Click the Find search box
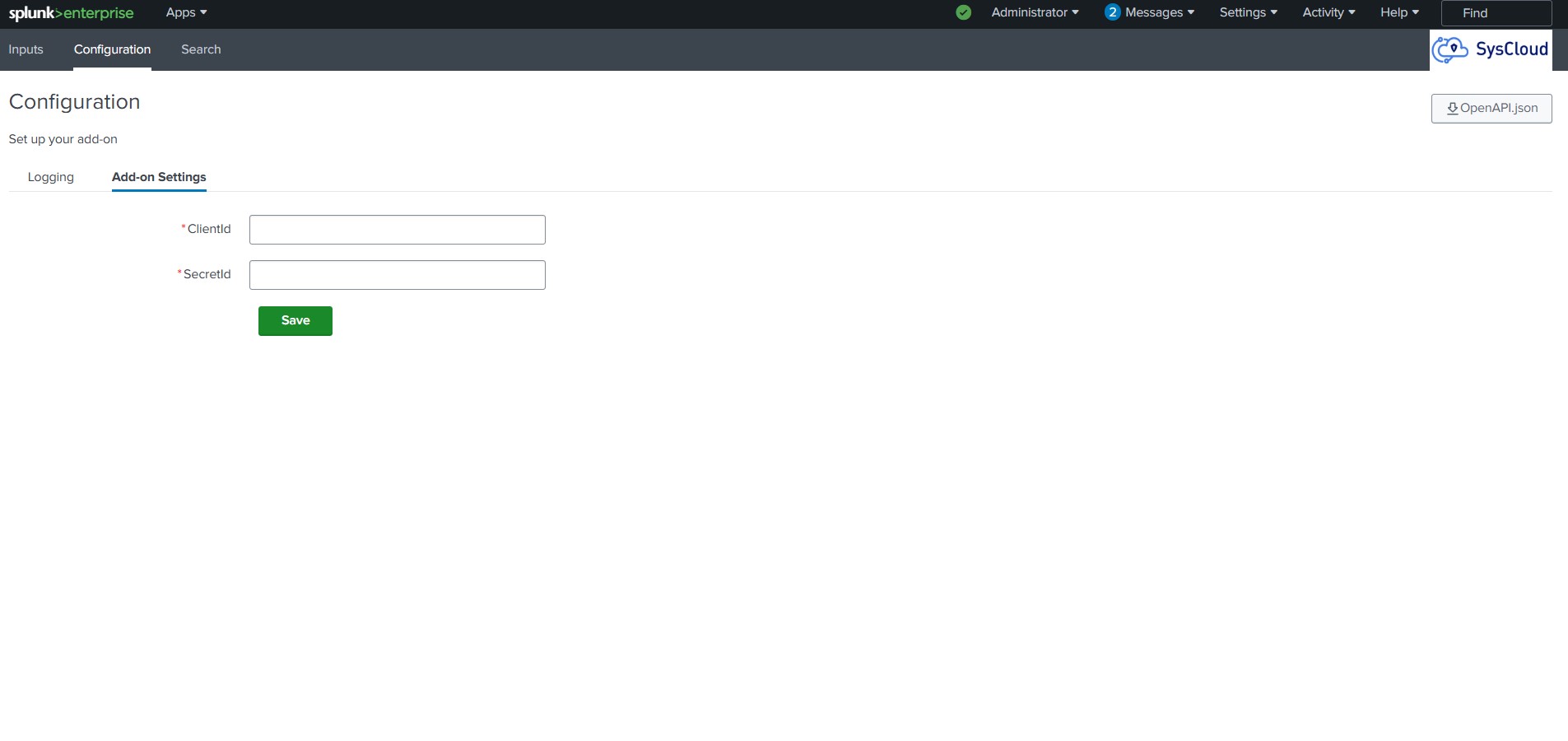The height and width of the screenshot is (741, 1568). coord(1496,13)
